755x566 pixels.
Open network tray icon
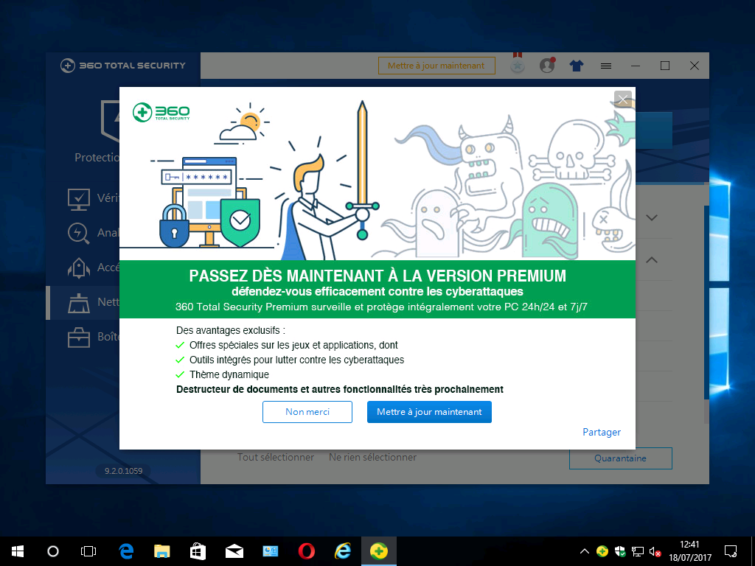(x=638, y=552)
